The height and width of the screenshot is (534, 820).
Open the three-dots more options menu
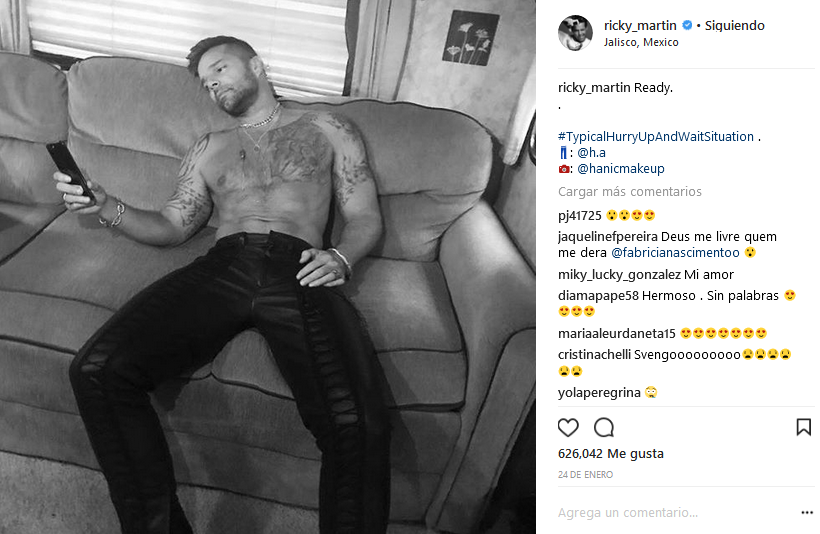[807, 513]
